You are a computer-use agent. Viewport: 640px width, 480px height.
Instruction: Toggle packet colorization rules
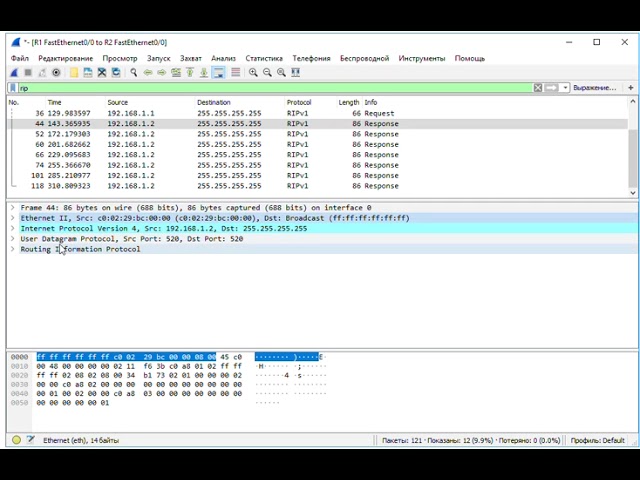(x=236, y=73)
